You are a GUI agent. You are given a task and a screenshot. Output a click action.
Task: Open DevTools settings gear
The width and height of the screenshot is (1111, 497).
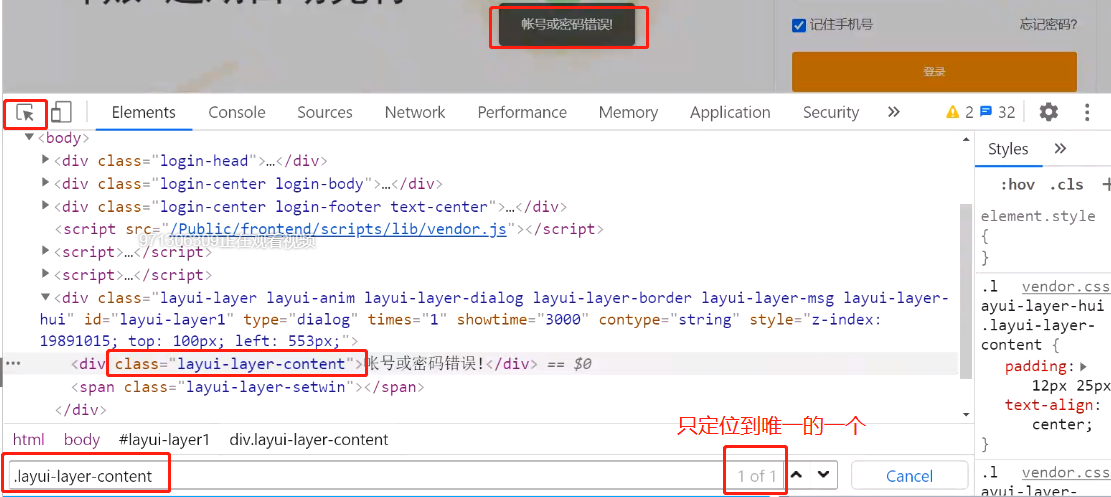(x=1048, y=112)
